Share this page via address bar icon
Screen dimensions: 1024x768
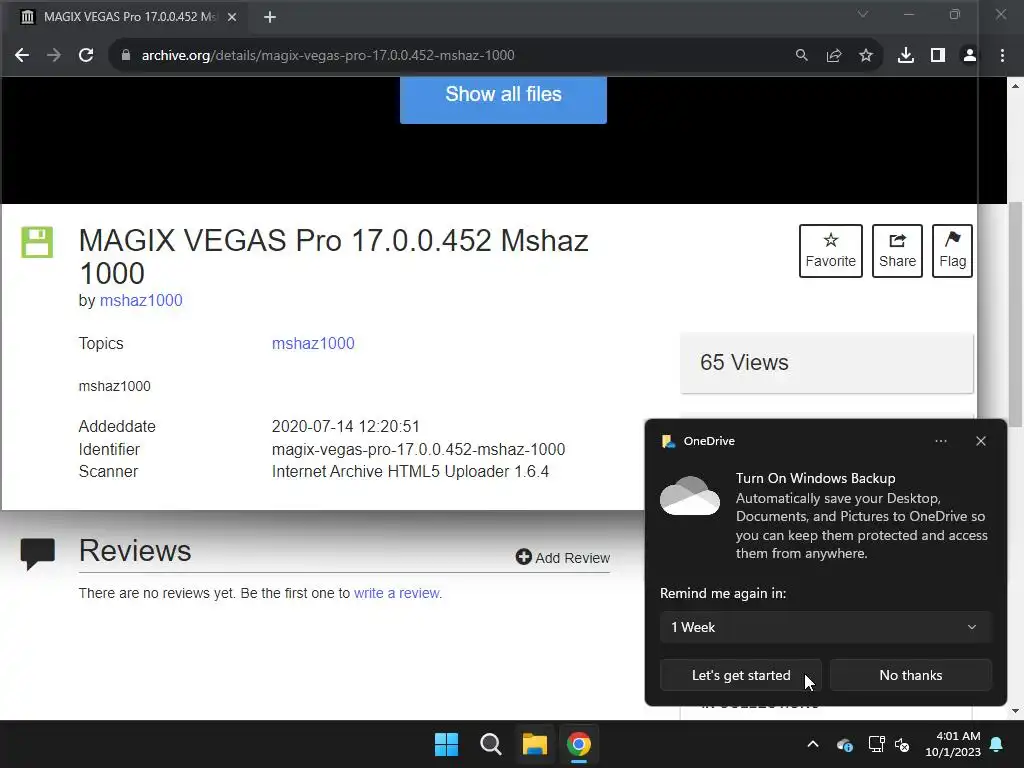point(834,56)
